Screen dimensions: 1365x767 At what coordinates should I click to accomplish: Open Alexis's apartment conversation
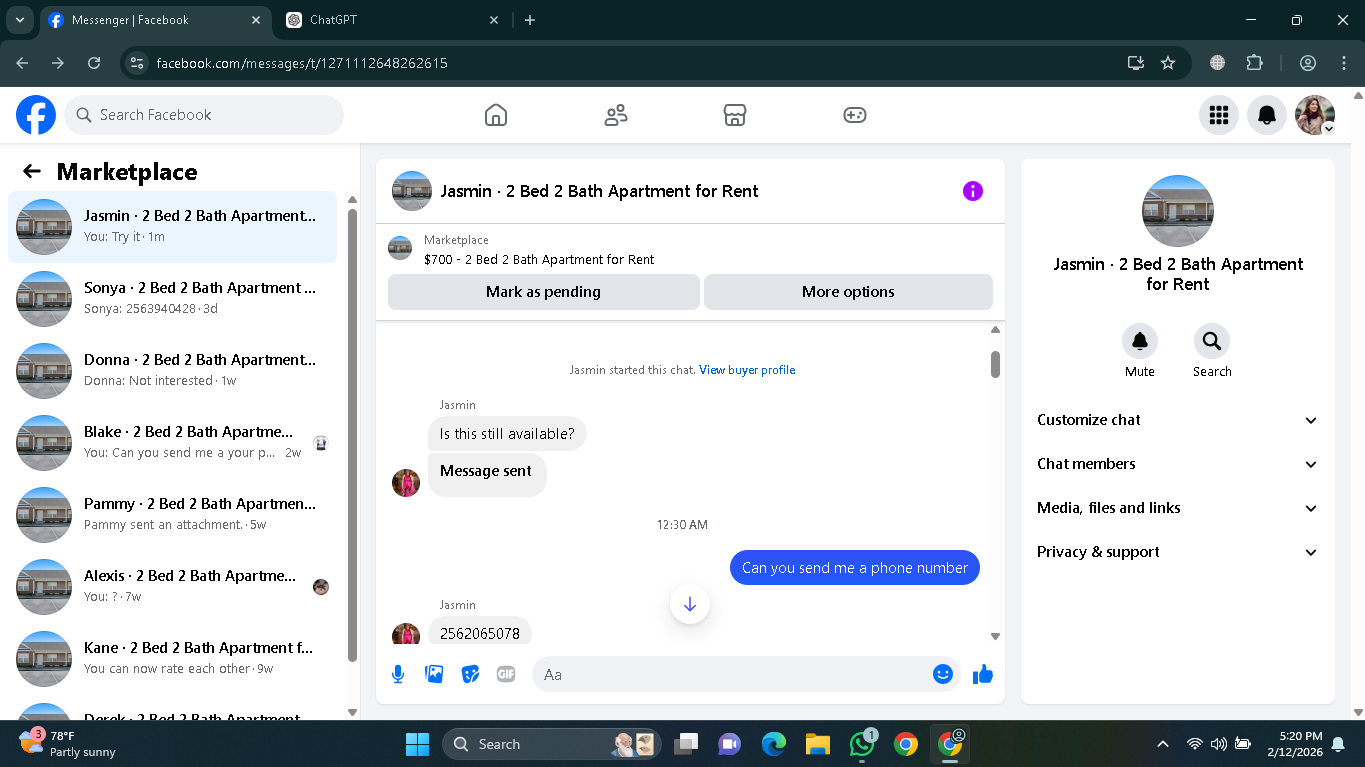click(172, 587)
